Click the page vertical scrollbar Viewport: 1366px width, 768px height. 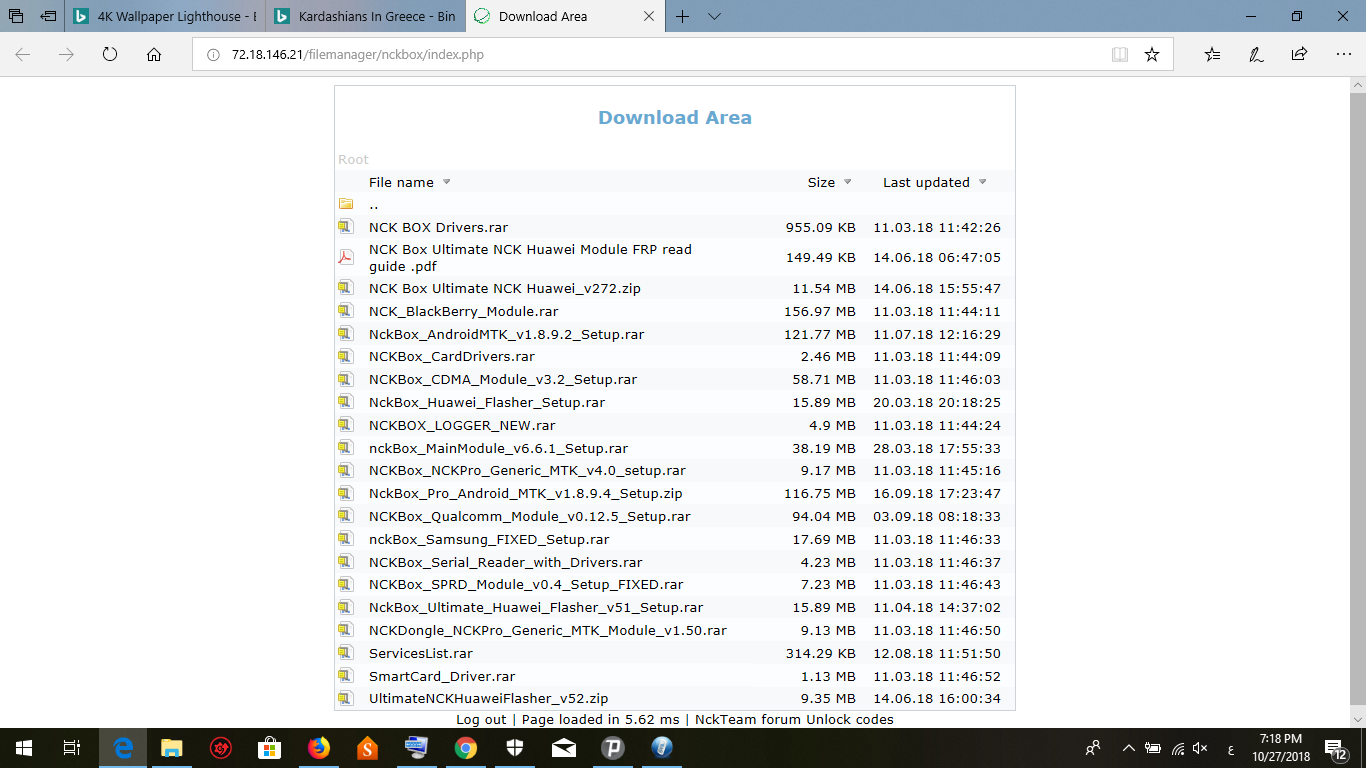[1357, 400]
